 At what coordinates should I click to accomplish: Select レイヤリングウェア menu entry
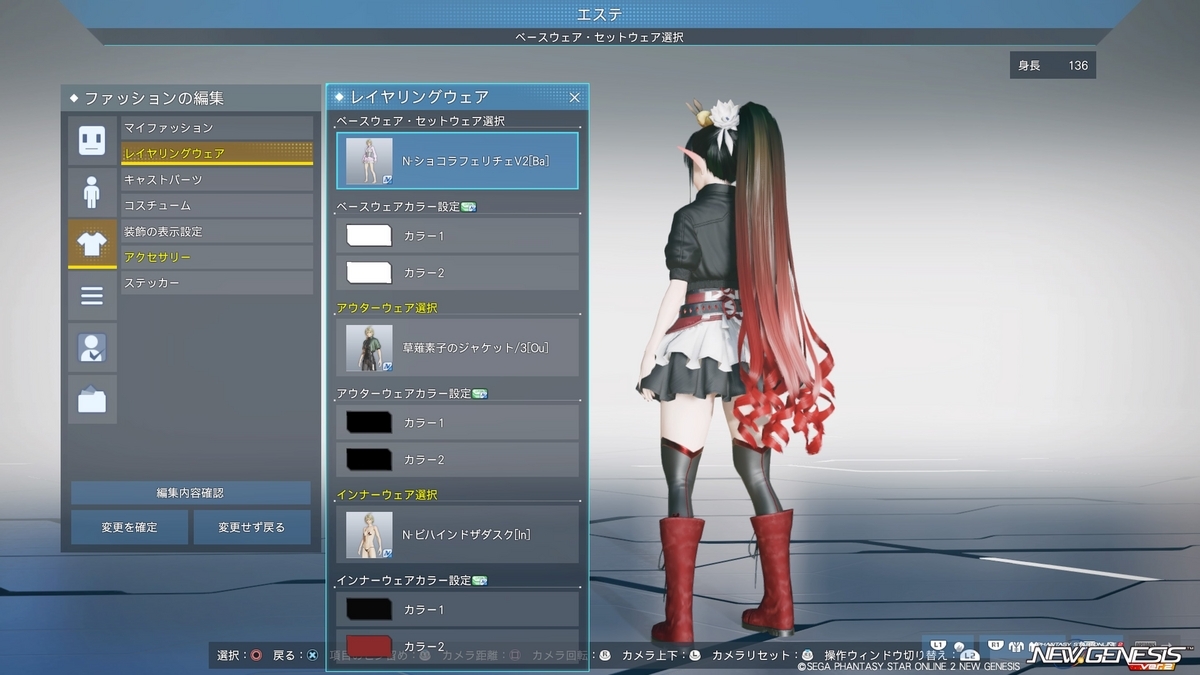(217, 153)
